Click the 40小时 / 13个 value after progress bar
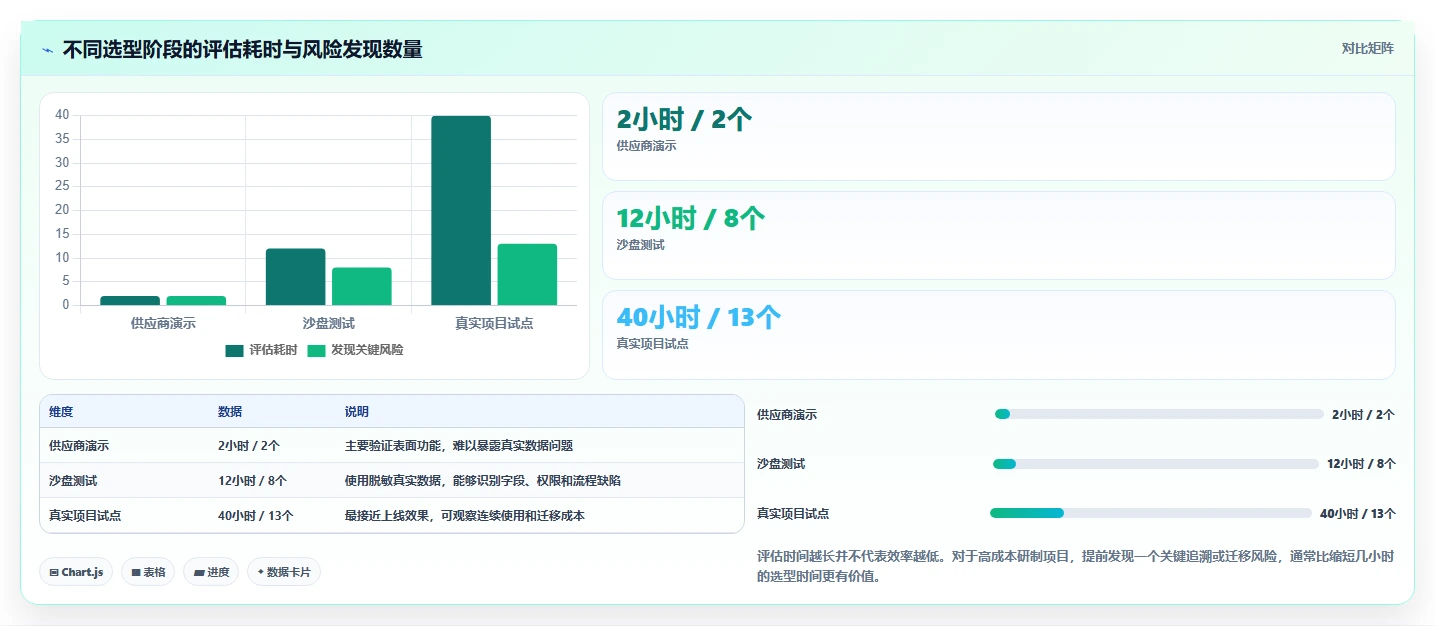 tap(1358, 514)
